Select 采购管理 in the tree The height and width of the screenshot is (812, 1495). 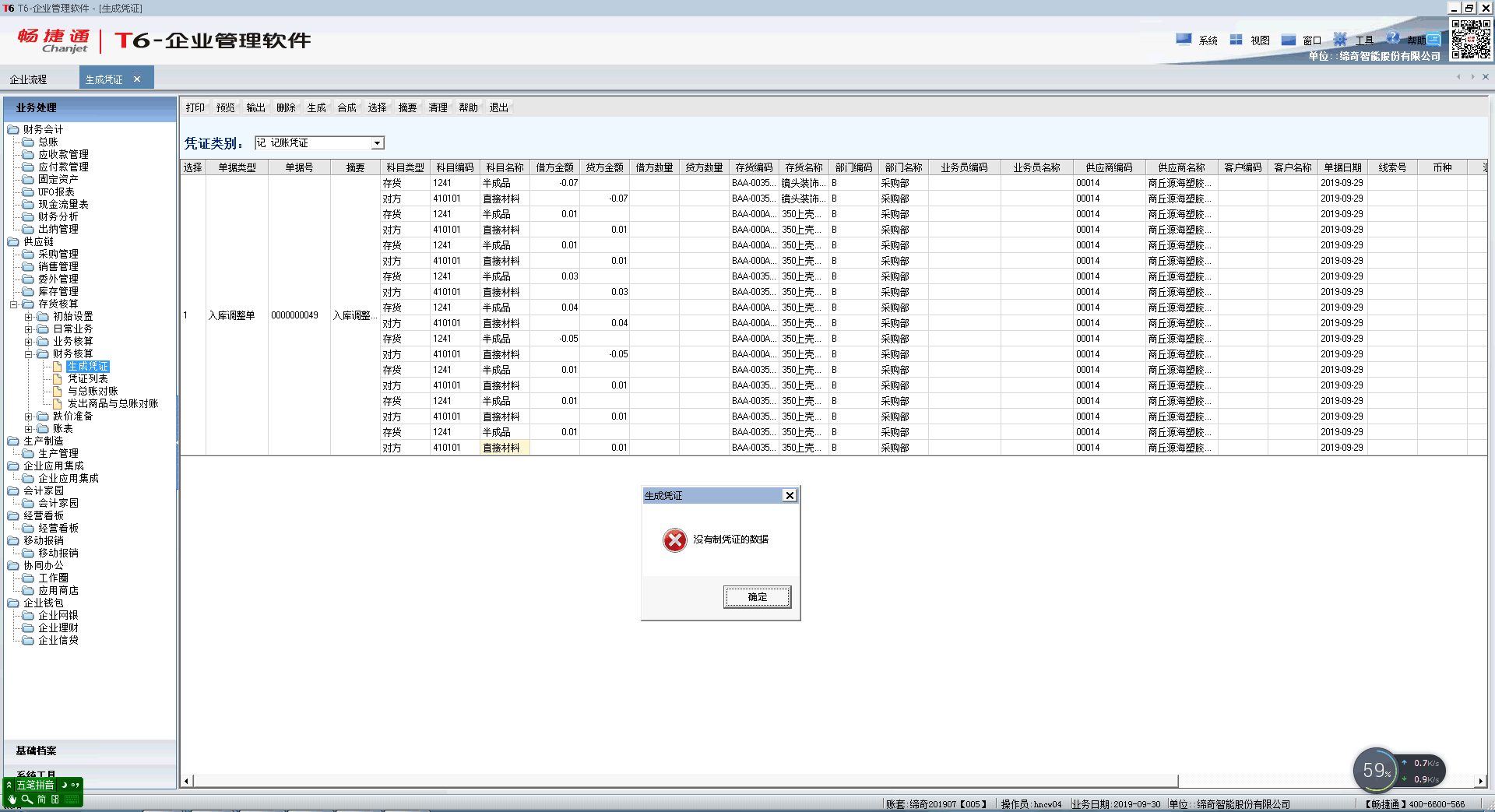pyautogui.click(x=58, y=254)
